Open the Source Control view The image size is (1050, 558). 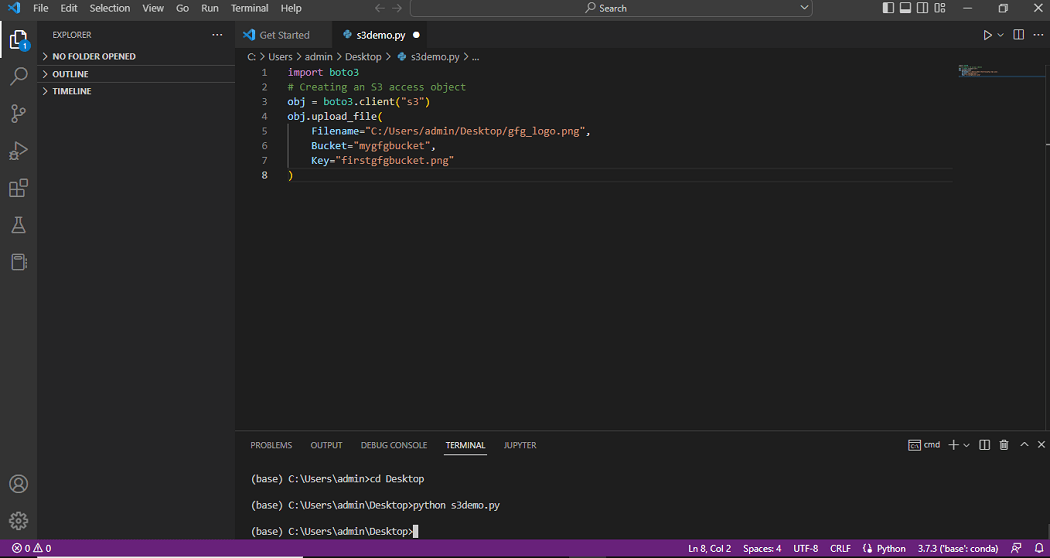tap(18, 113)
